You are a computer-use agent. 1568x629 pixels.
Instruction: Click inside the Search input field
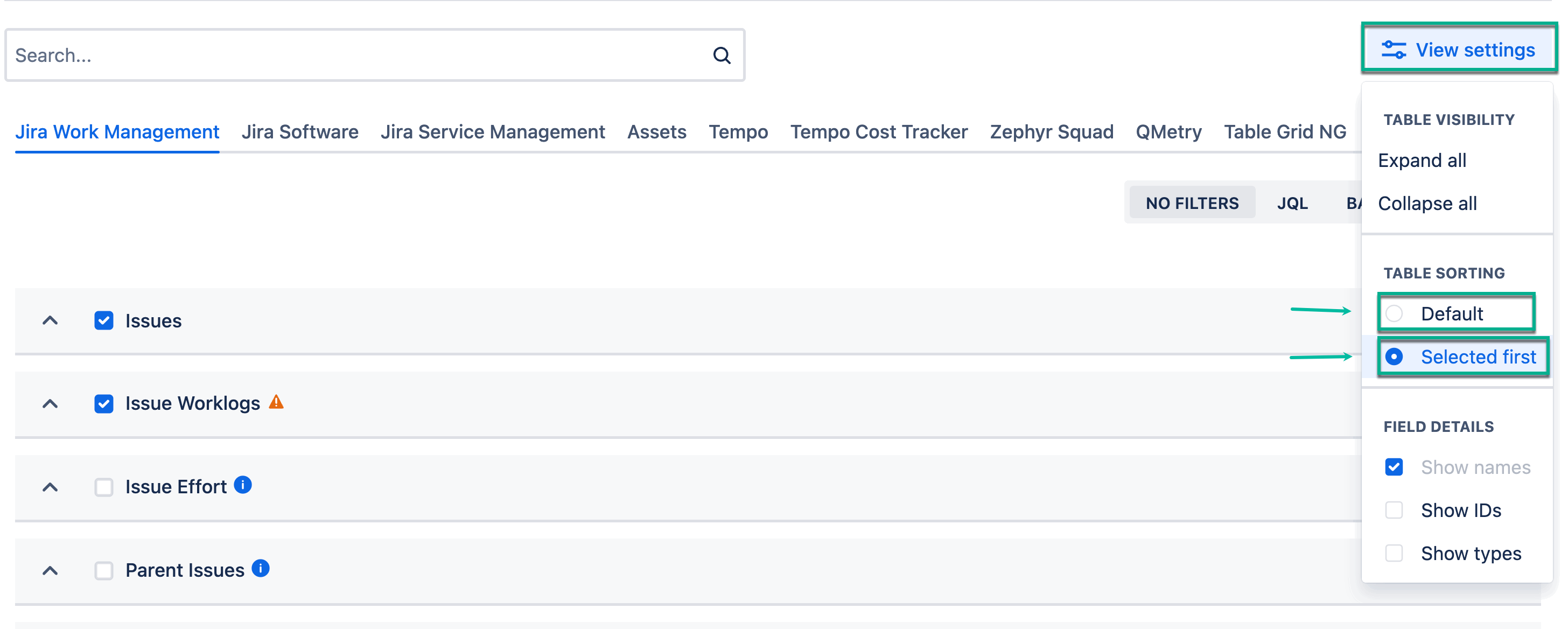[x=304, y=55]
